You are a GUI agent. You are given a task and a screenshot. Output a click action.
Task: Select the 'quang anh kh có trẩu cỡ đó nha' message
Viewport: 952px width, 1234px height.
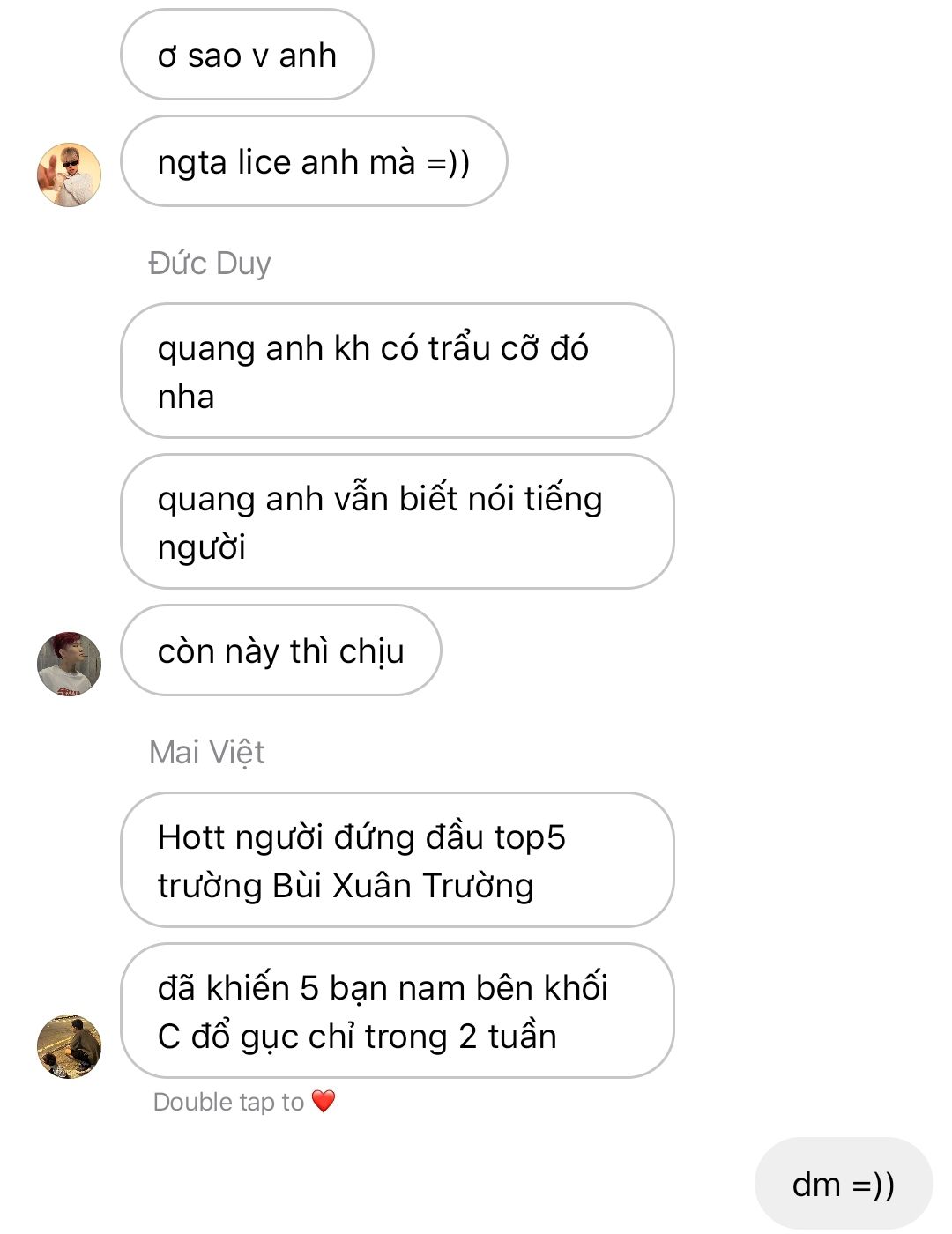coord(398,371)
